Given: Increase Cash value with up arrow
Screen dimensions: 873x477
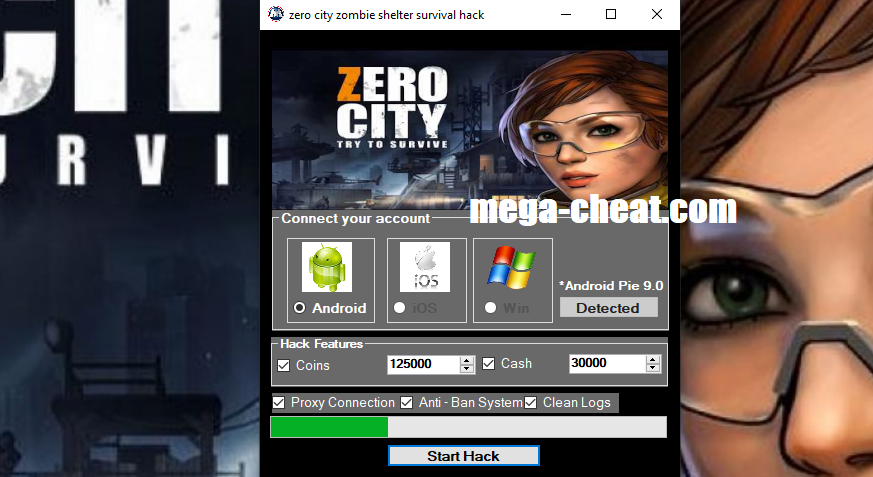Looking at the screenshot, I should click(x=653, y=360).
